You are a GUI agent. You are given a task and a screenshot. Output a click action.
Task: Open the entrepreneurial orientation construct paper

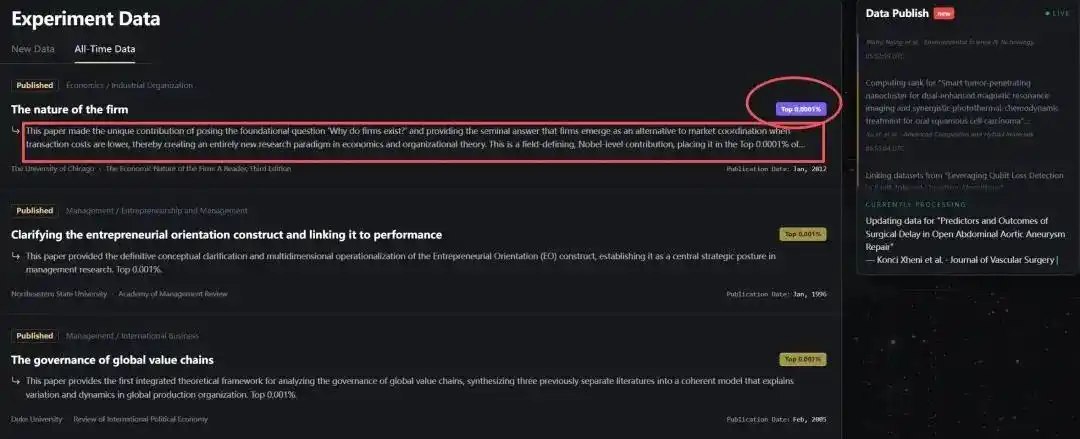click(x=226, y=235)
